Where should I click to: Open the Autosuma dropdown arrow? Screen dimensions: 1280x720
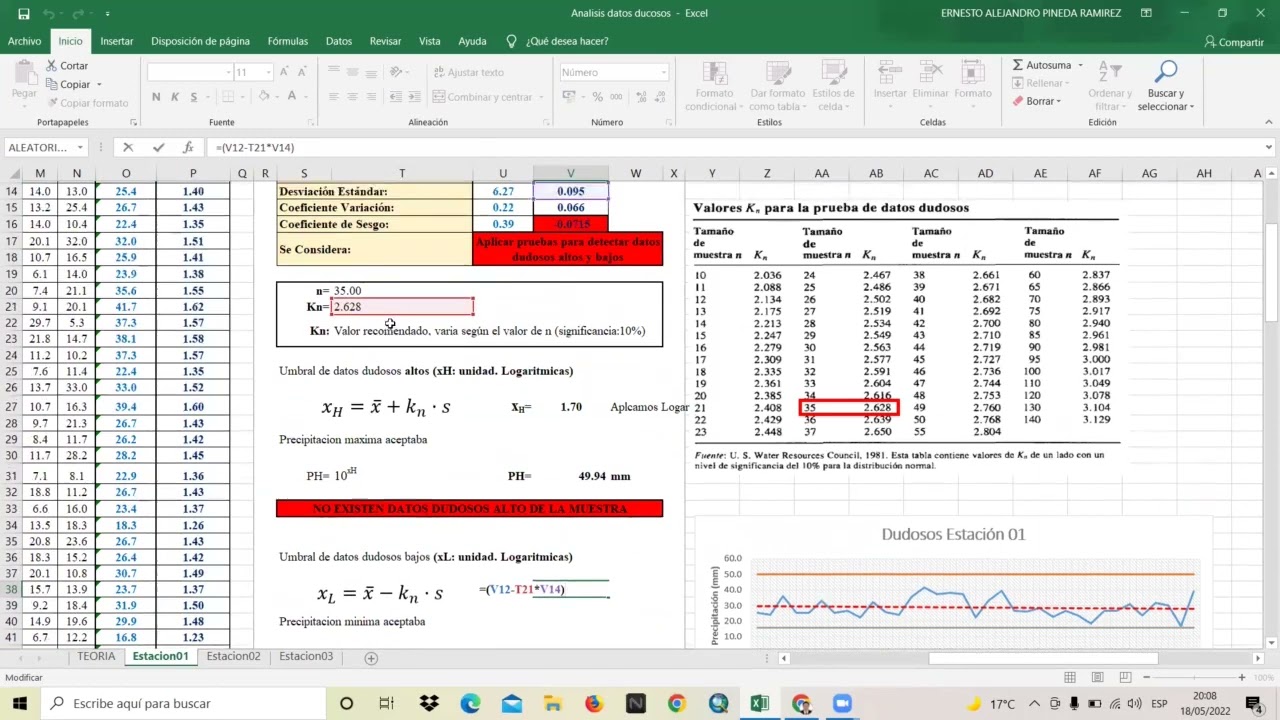point(1080,65)
